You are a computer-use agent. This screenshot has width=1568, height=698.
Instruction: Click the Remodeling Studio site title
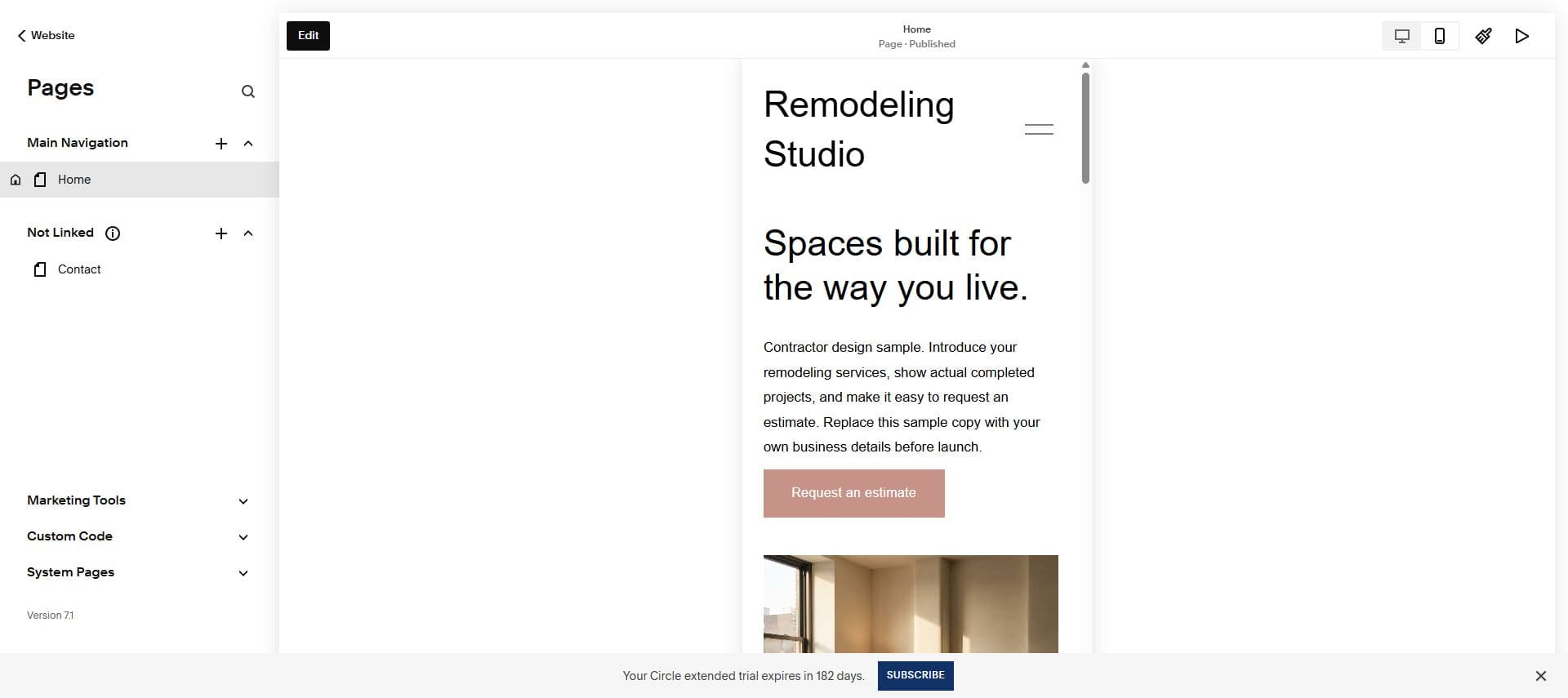tap(858, 129)
